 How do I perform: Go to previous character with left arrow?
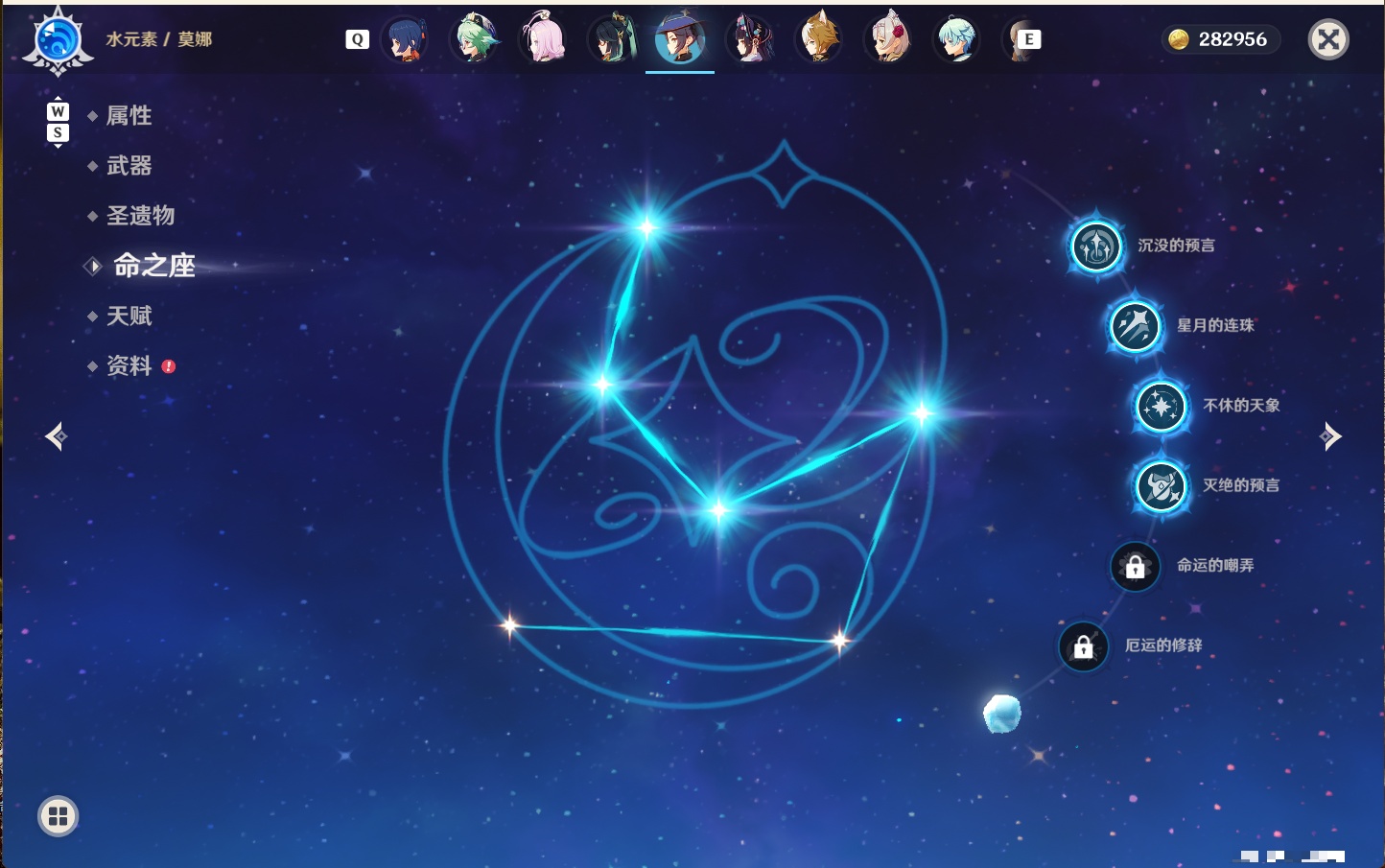pyautogui.click(x=56, y=436)
